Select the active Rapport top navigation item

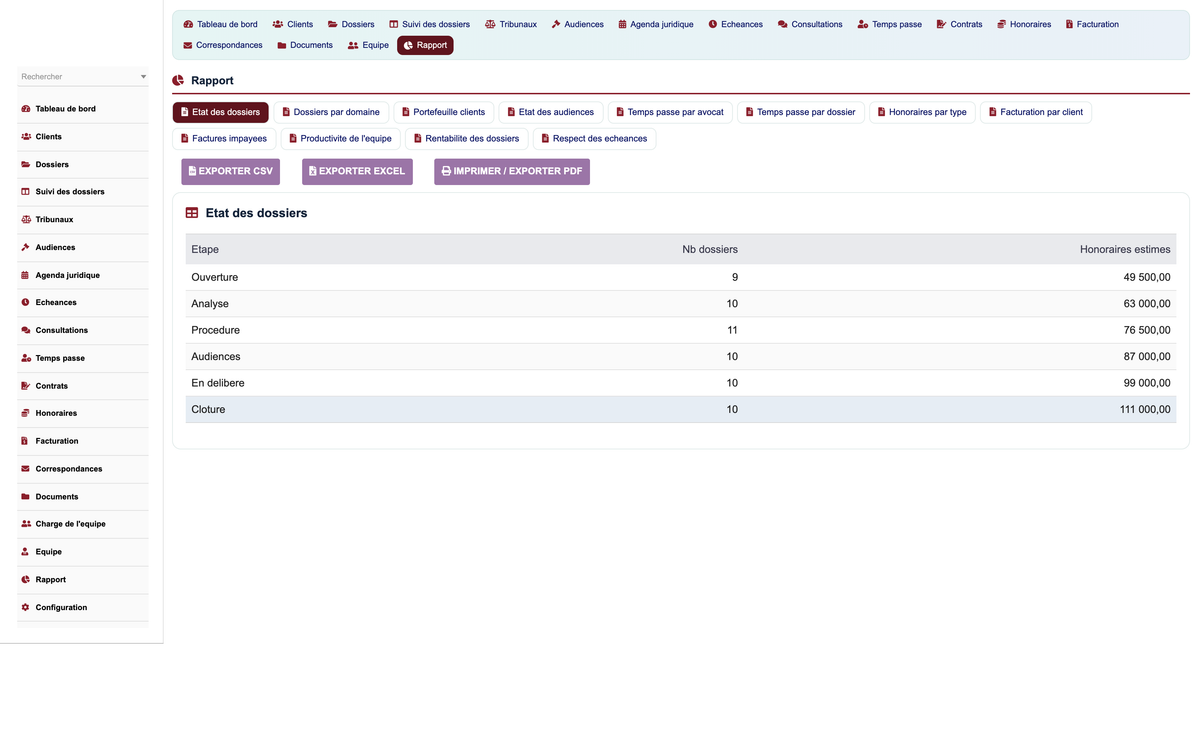point(425,45)
